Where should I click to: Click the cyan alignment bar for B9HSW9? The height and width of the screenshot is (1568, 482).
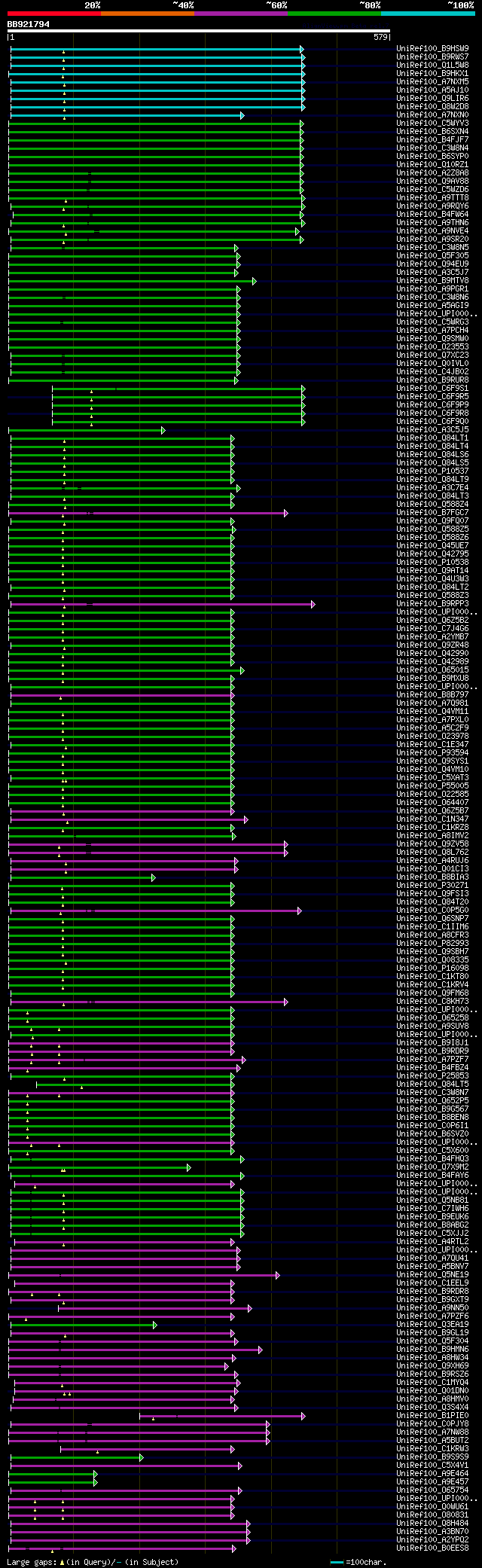(x=157, y=49)
